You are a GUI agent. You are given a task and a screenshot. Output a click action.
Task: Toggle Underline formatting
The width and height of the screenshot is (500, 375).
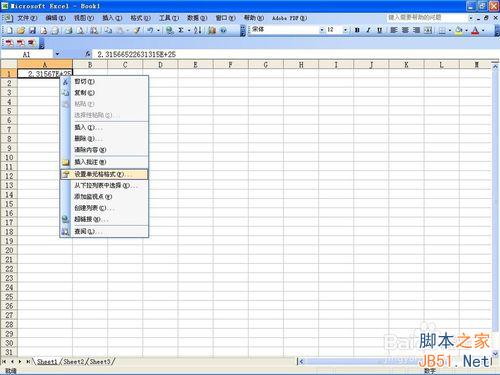(379, 30)
